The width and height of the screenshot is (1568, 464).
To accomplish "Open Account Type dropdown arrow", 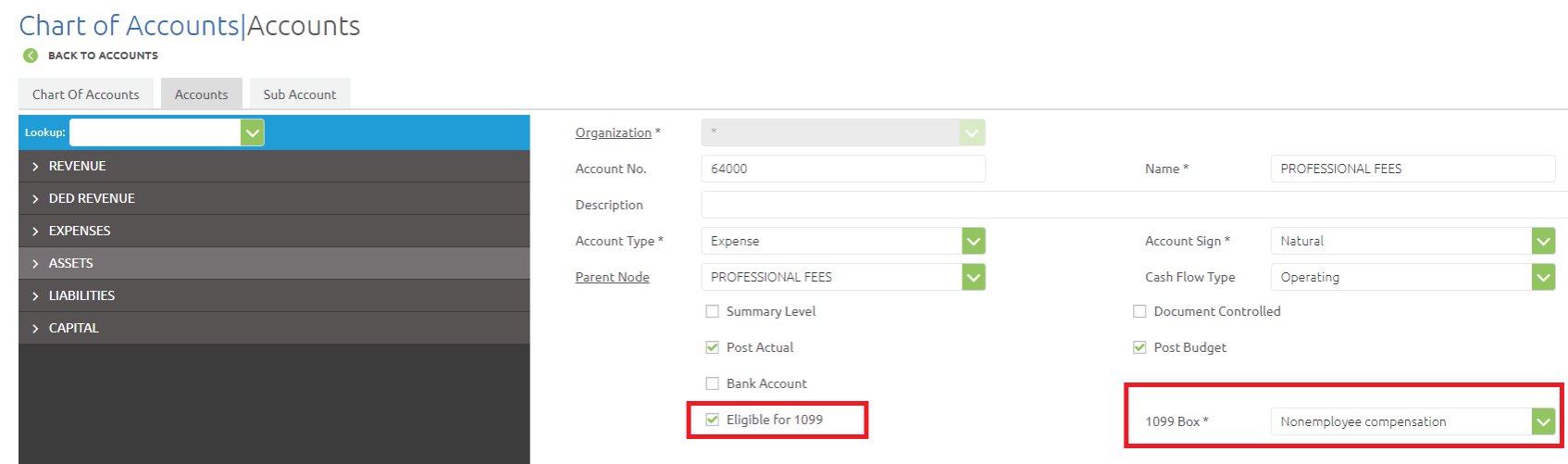I will 973,241.
